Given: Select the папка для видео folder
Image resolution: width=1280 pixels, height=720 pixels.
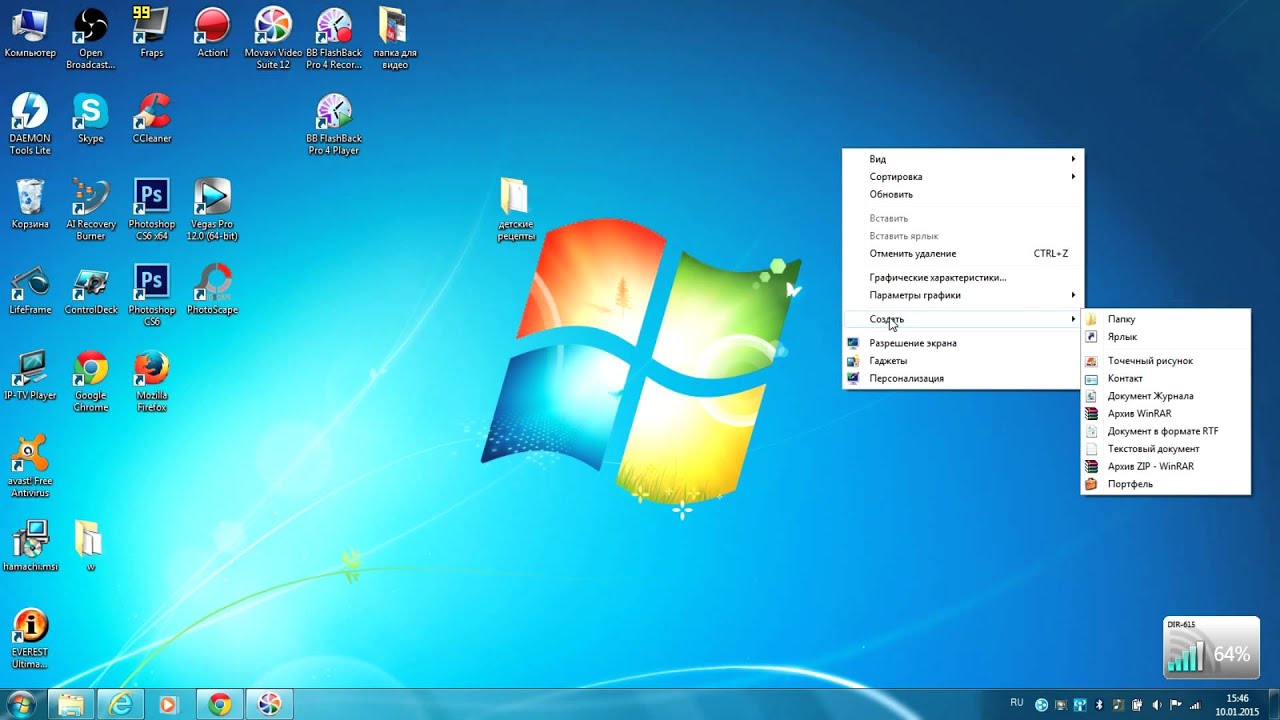Looking at the screenshot, I should [395, 38].
